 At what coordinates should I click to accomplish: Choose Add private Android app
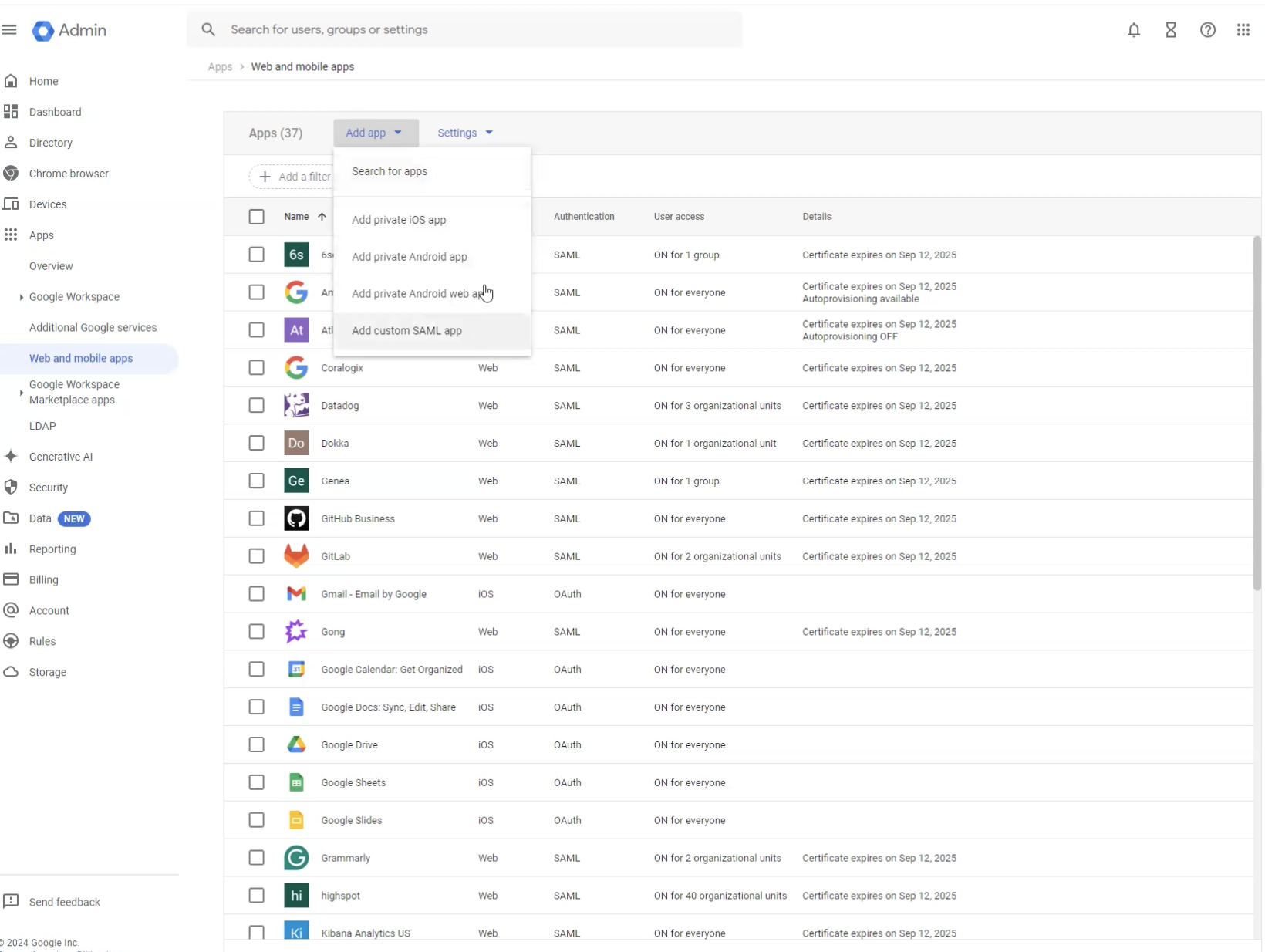pyautogui.click(x=432, y=257)
